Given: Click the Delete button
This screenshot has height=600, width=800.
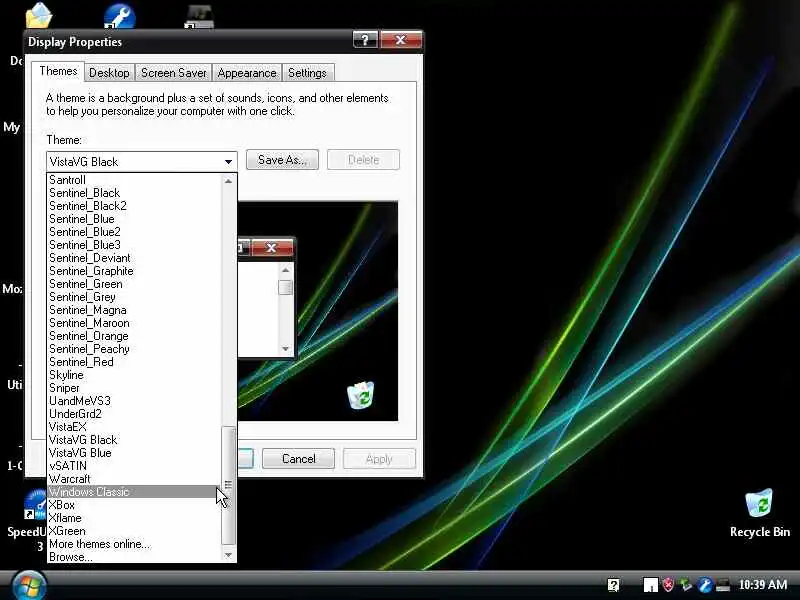Looking at the screenshot, I should 363,160.
